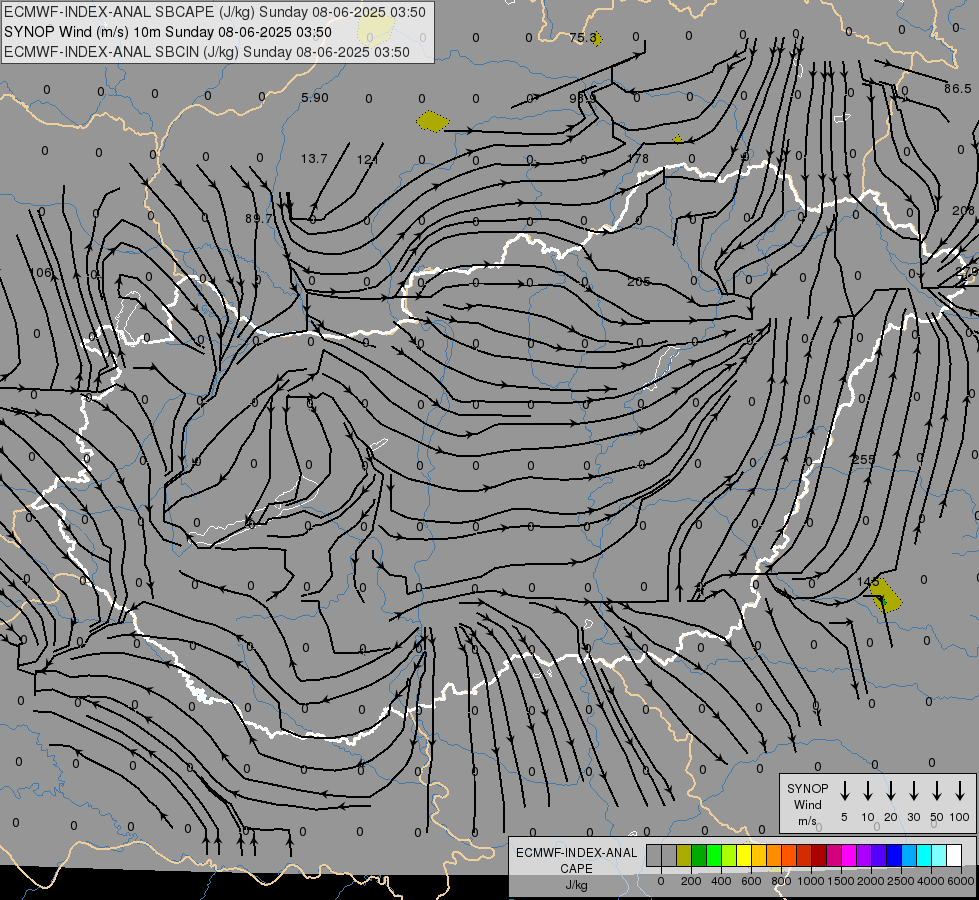Pick the olive swatch in the CAPE legend
The width and height of the screenshot is (979, 900).
click(x=684, y=855)
